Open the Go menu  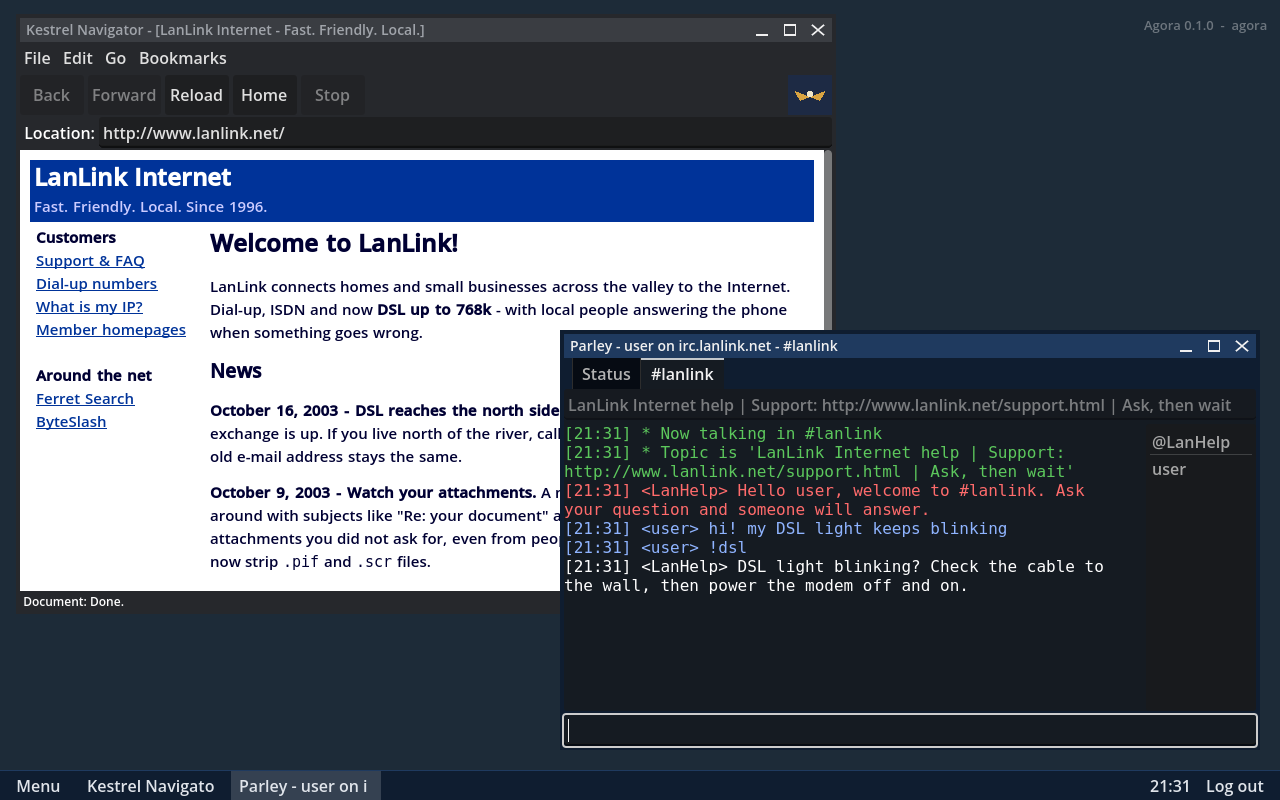click(116, 58)
